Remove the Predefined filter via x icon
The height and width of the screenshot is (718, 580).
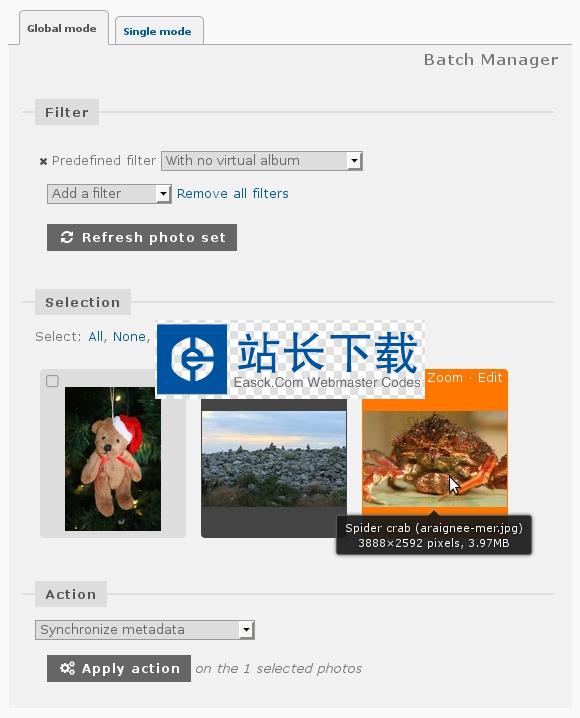click(43, 161)
